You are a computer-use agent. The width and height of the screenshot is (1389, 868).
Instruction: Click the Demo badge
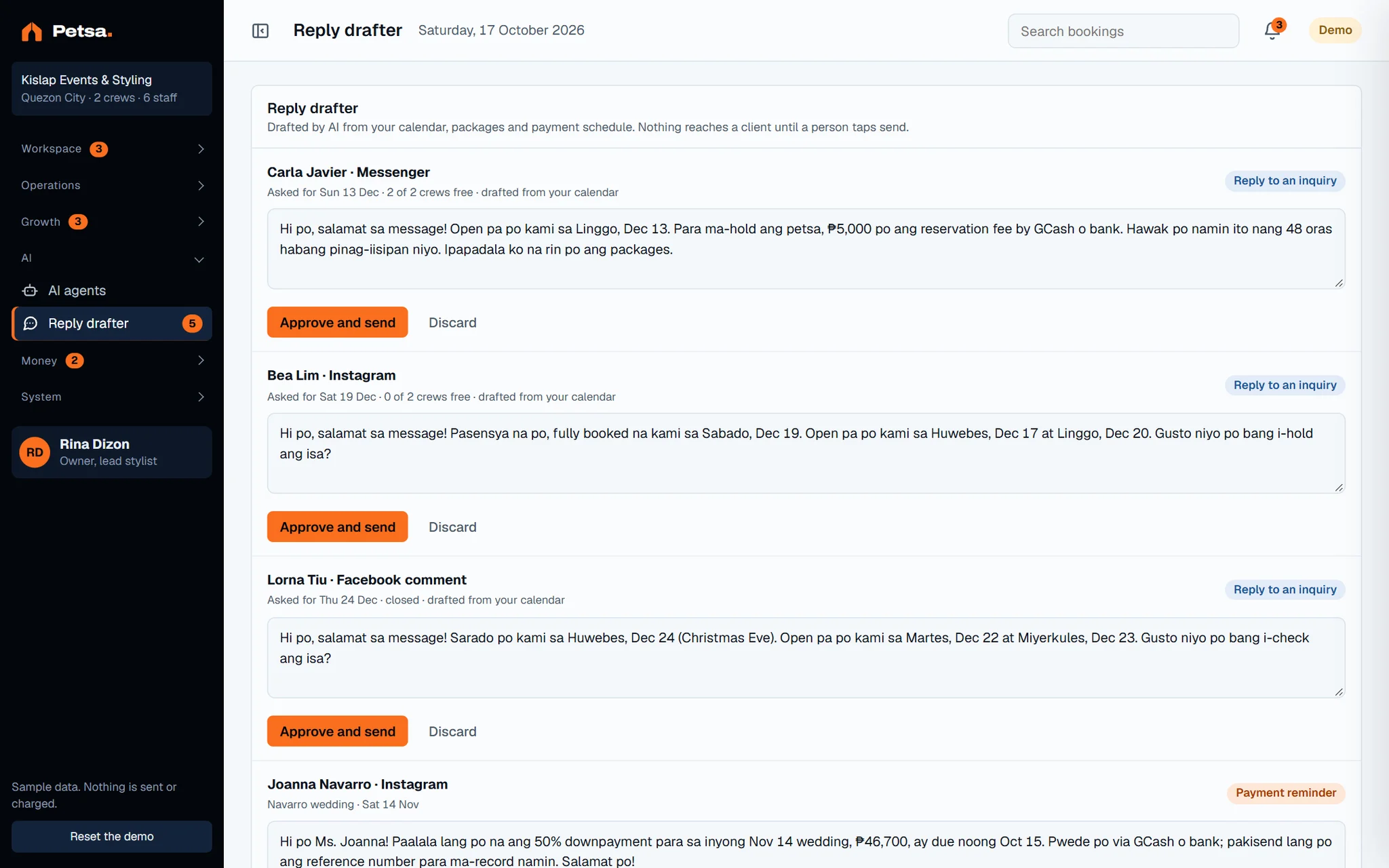1335,30
